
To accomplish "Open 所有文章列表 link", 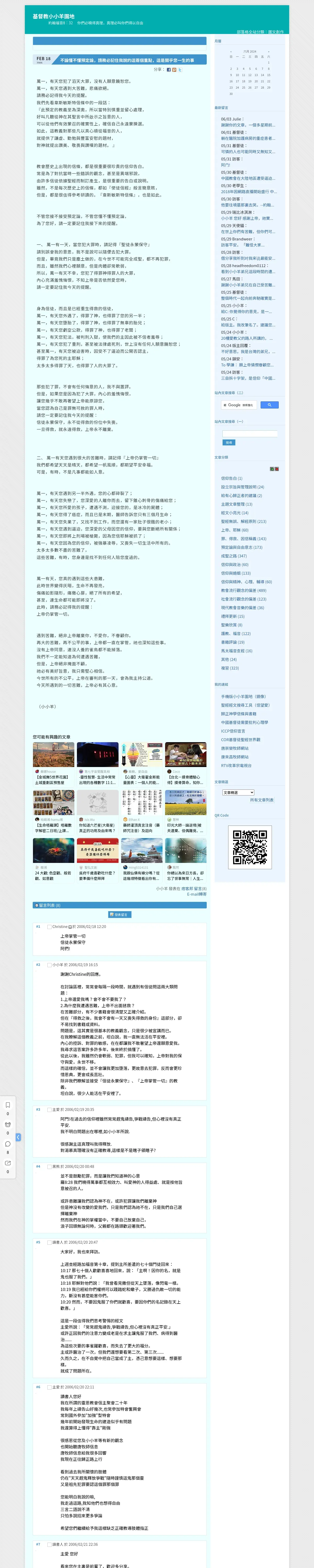I will (262, 800).
